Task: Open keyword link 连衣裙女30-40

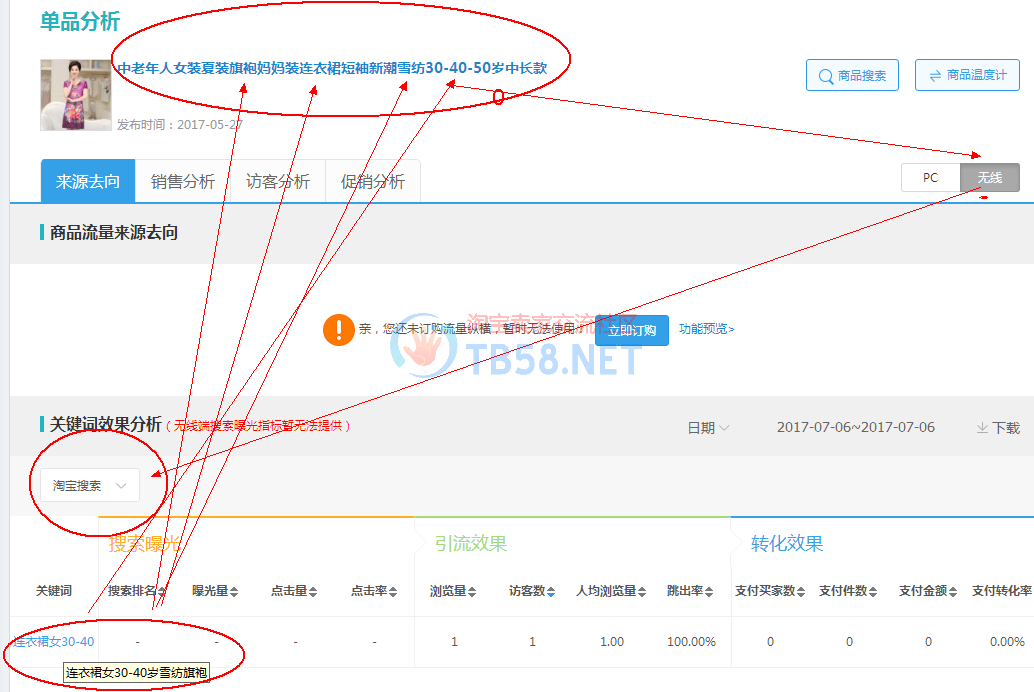Action: point(54,642)
